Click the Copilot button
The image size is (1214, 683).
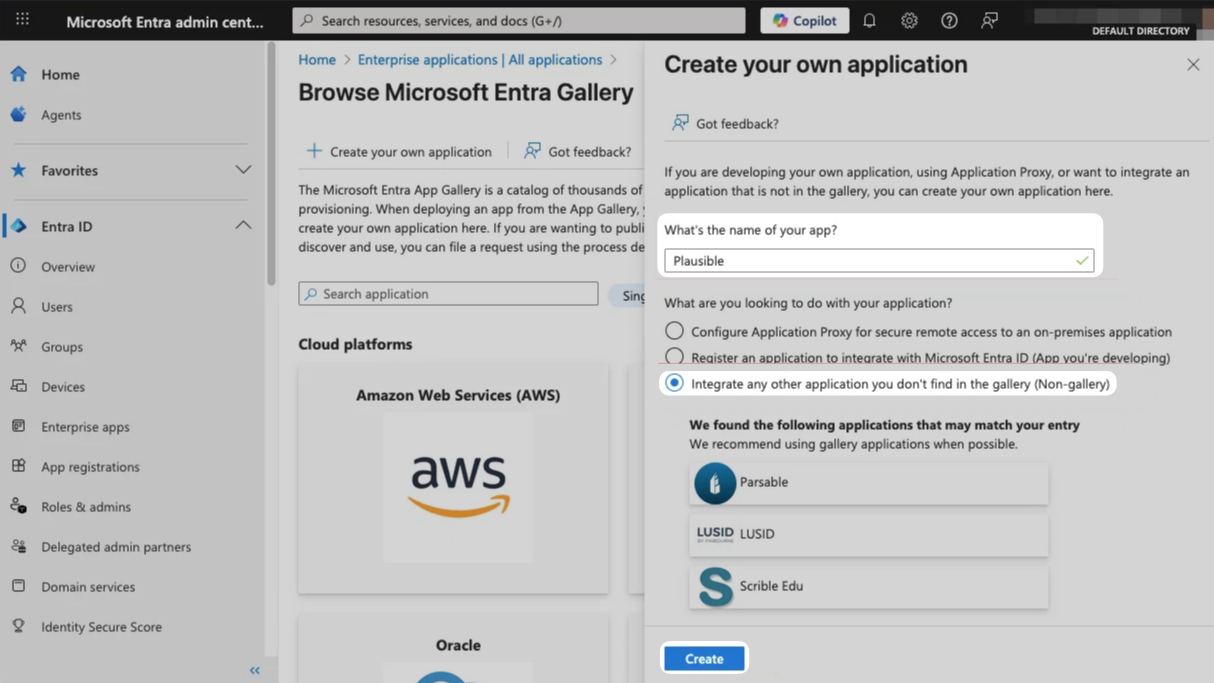805,20
